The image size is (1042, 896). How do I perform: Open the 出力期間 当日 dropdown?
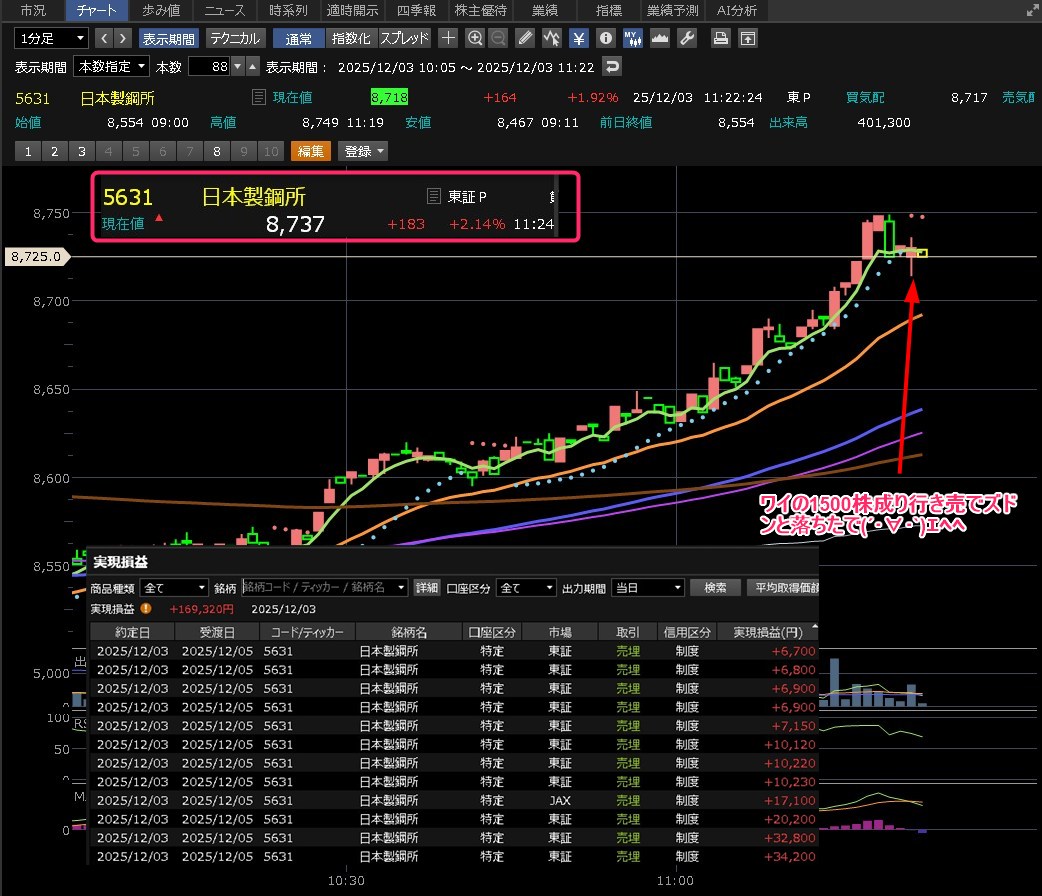pyautogui.click(x=648, y=588)
